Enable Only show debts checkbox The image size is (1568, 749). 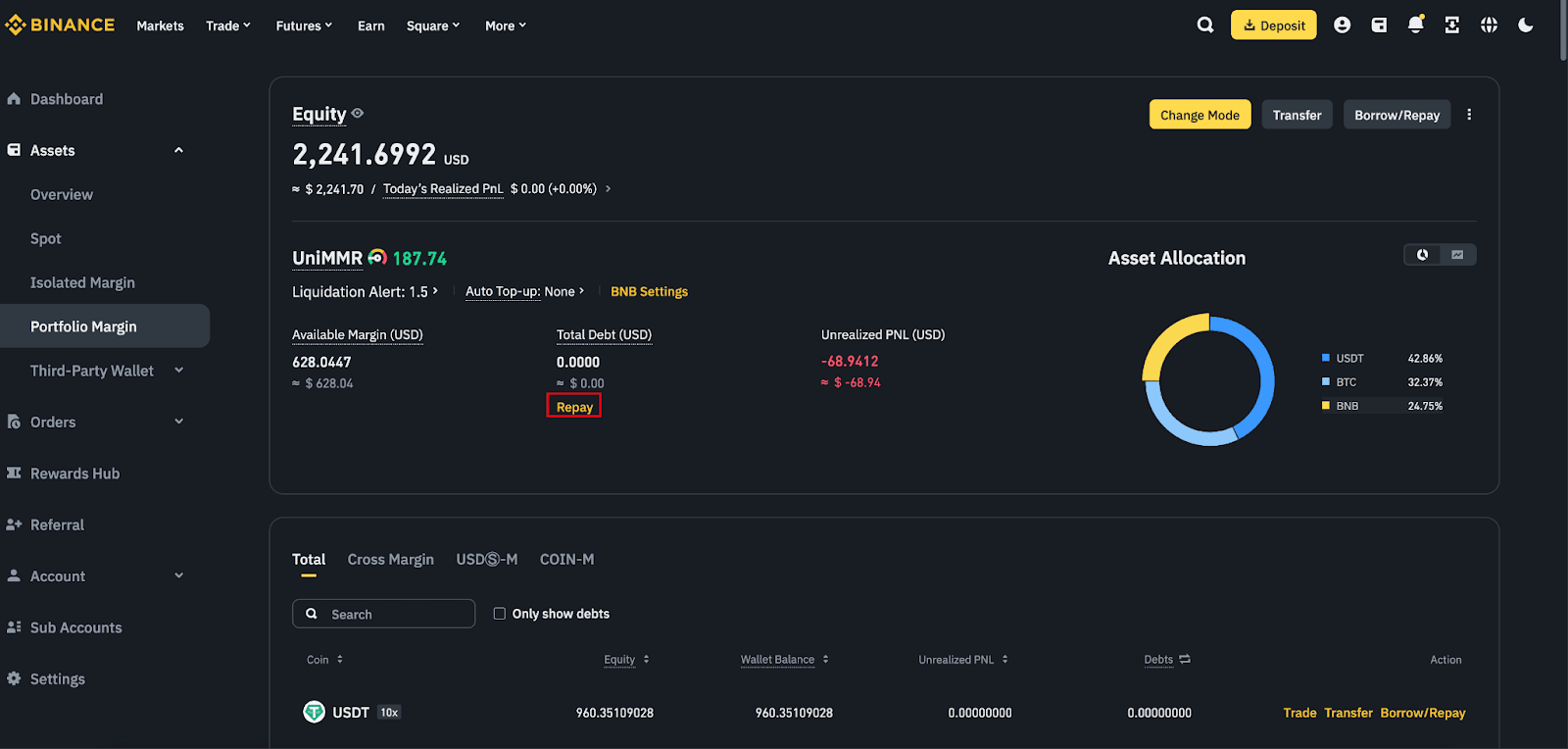500,614
